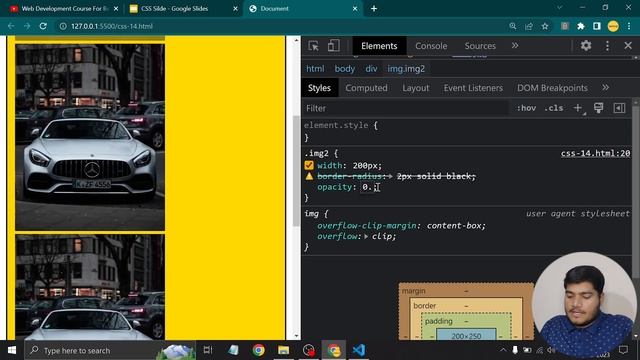Open the zoom magnifier icon in address bar
Viewport: 640px width, 360px height.
[513, 26]
